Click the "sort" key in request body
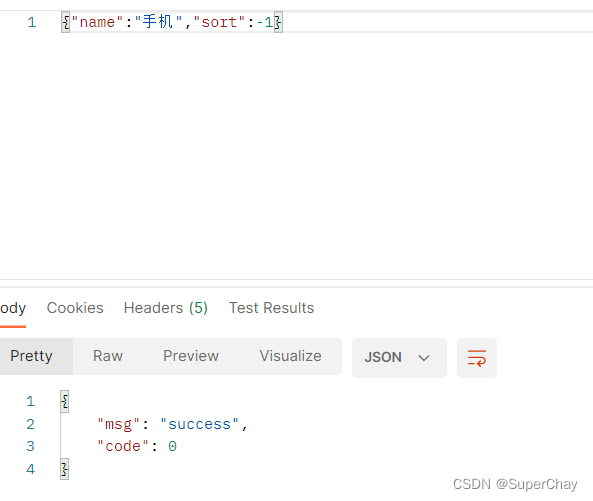This screenshot has width=593, height=501. [x=219, y=22]
